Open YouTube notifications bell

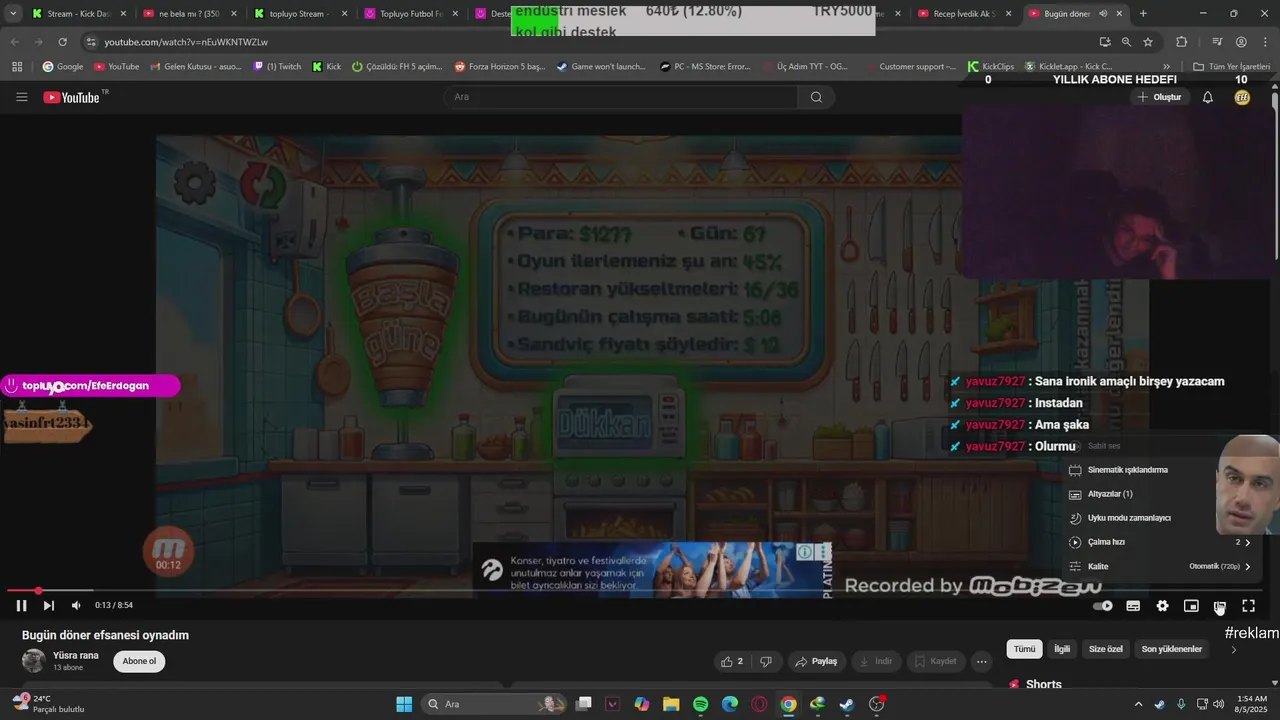tap(1208, 97)
